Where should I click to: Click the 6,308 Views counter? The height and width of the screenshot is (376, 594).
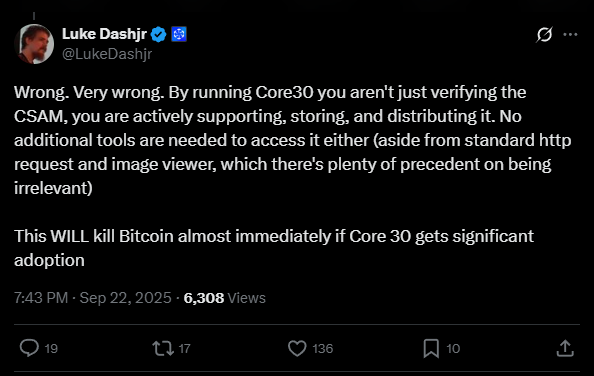click(225, 298)
